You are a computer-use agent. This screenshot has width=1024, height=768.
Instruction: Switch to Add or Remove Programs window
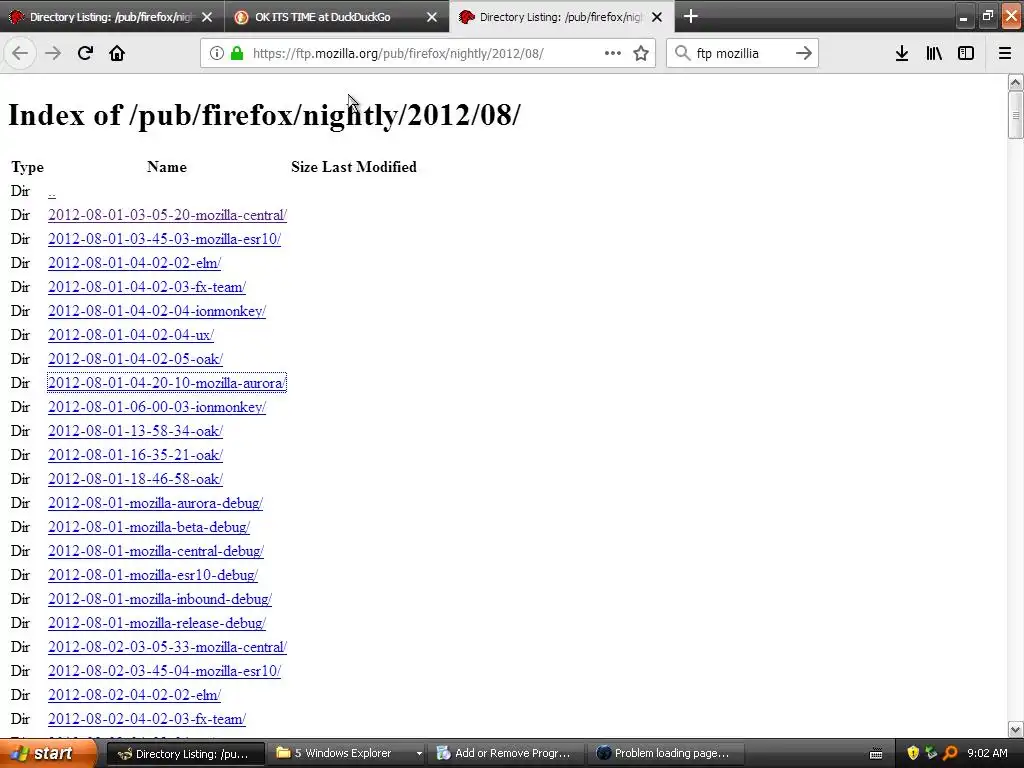507,754
